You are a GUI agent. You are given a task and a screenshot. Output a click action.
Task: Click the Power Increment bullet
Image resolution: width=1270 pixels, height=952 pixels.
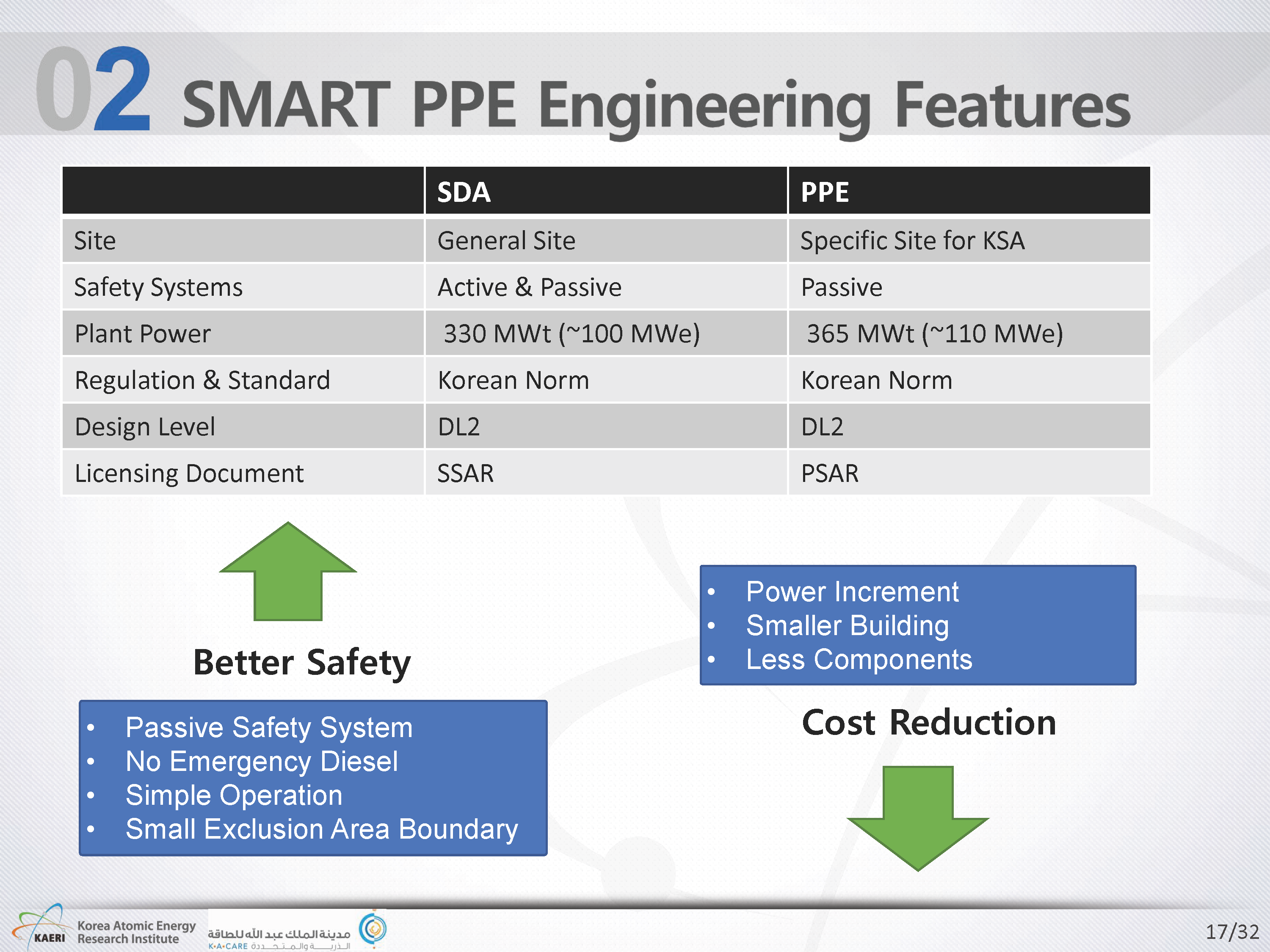(852, 592)
